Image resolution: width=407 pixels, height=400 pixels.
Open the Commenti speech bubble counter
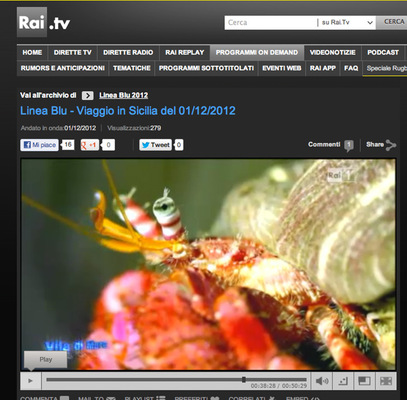[x=349, y=145]
